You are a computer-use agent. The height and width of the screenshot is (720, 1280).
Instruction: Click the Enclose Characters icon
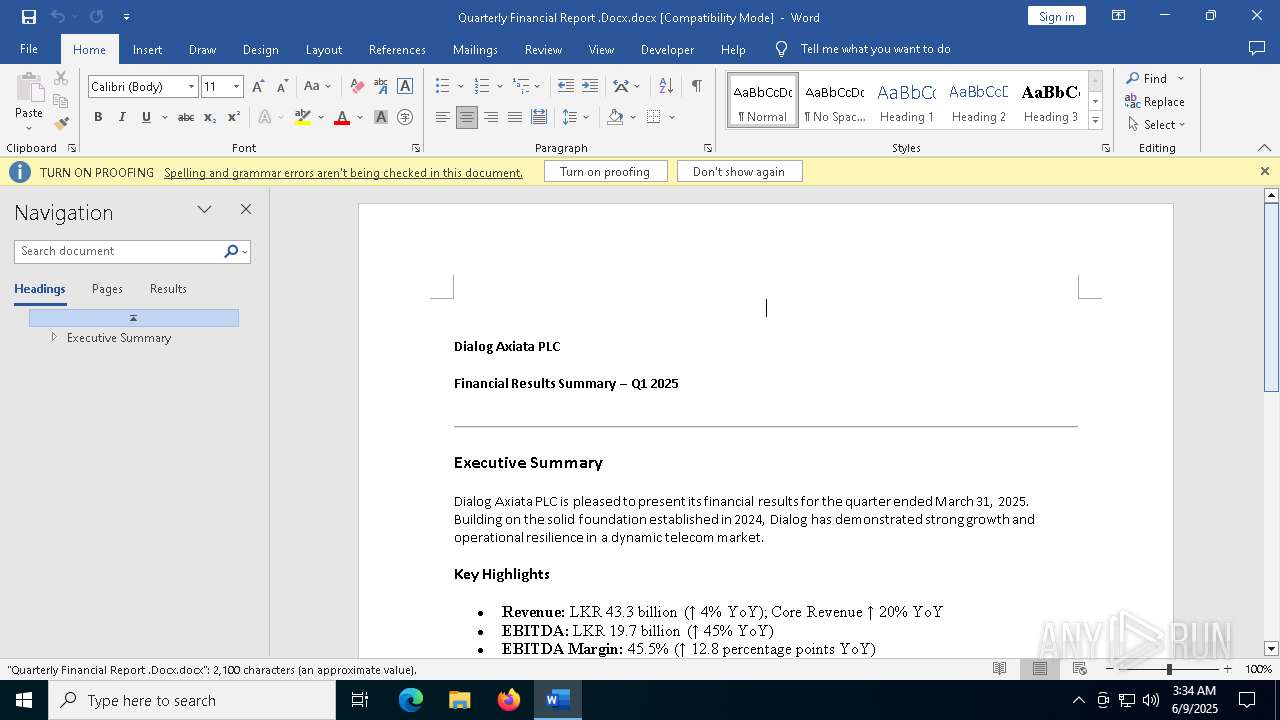point(405,117)
